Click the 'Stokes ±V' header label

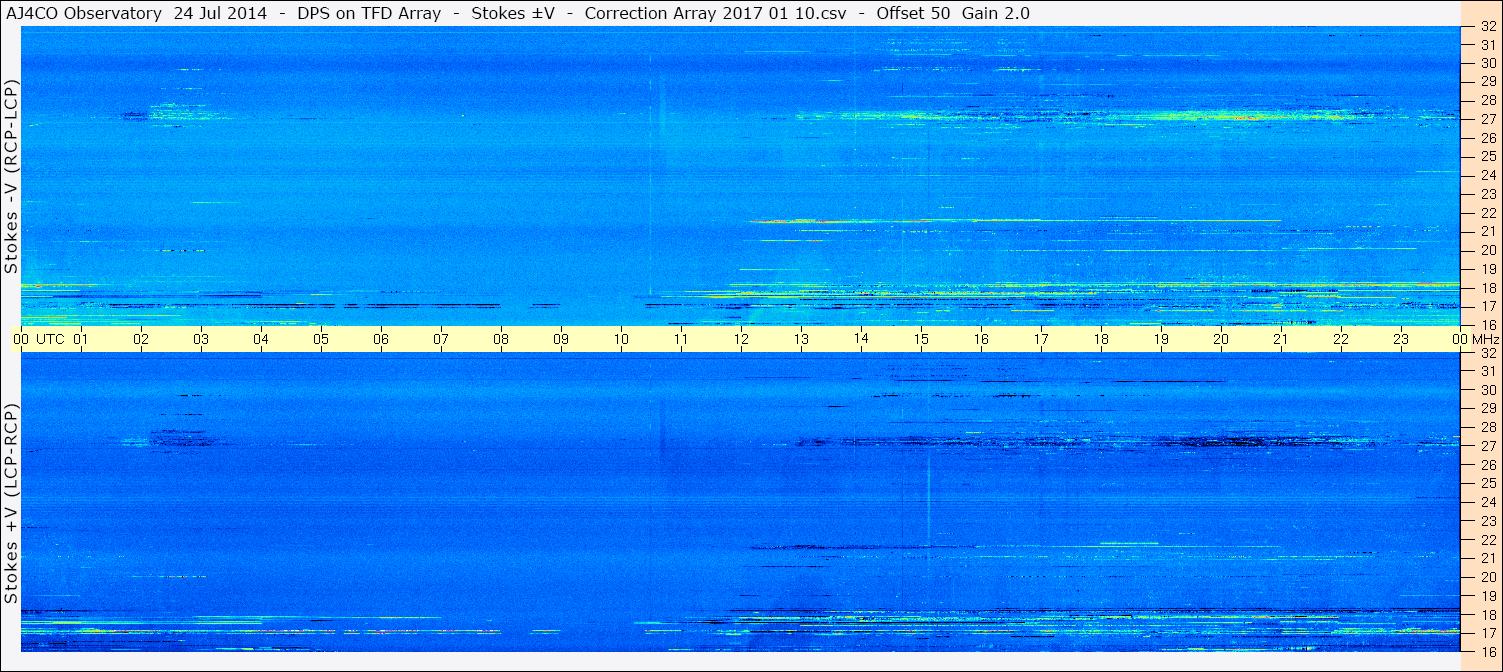(513, 13)
